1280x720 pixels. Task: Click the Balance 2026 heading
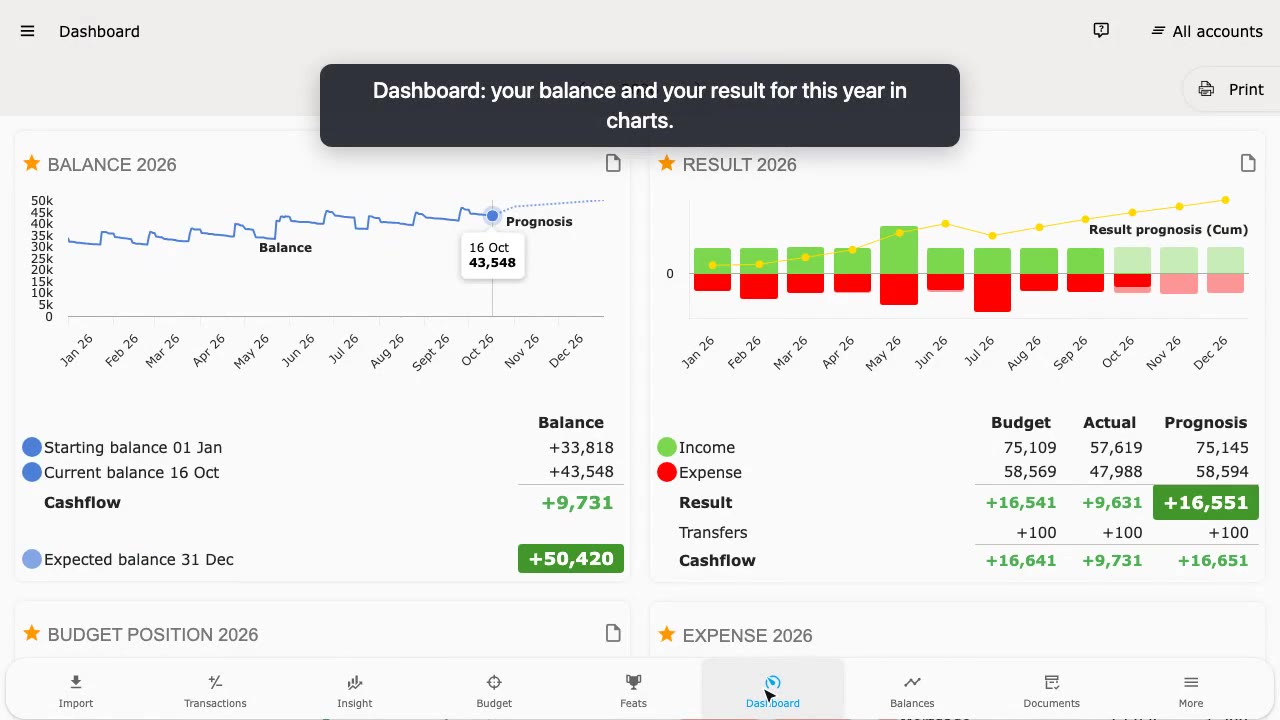[x=112, y=164]
